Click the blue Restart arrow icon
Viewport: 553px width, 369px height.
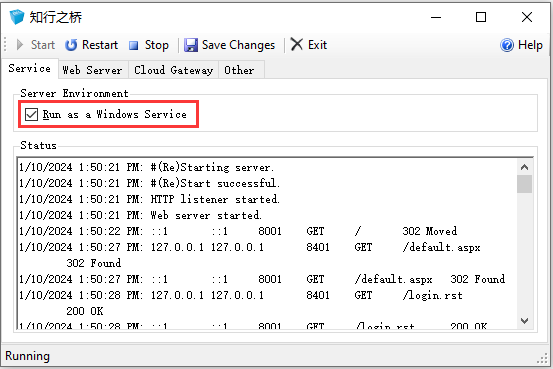[x=71, y=45]
